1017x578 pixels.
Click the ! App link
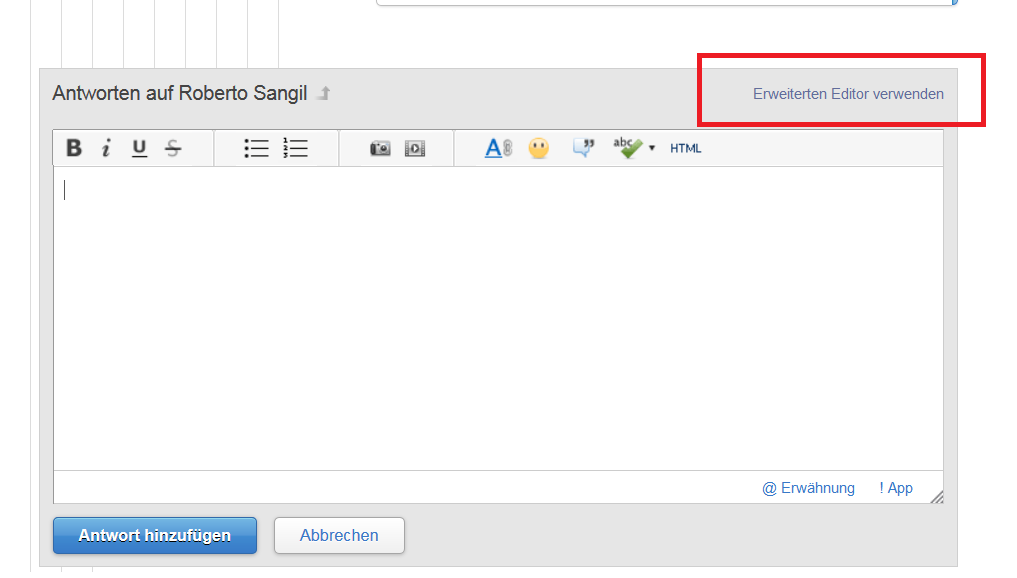point(896,488)
